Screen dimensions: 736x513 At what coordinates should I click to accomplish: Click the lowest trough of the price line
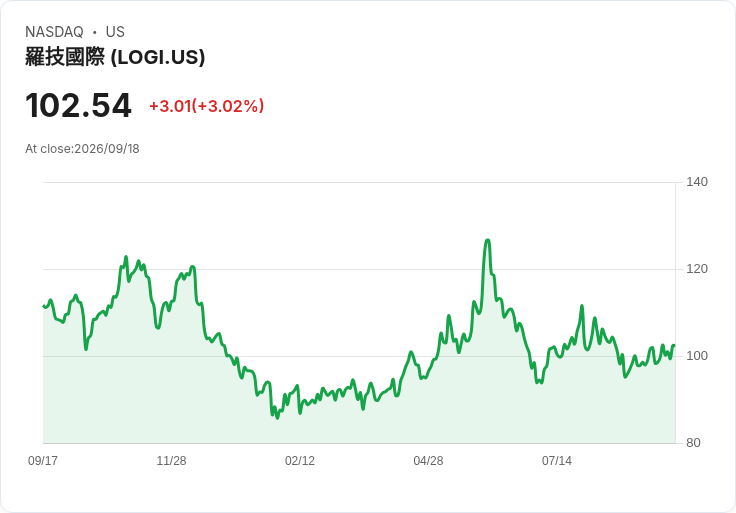[277, 417]
